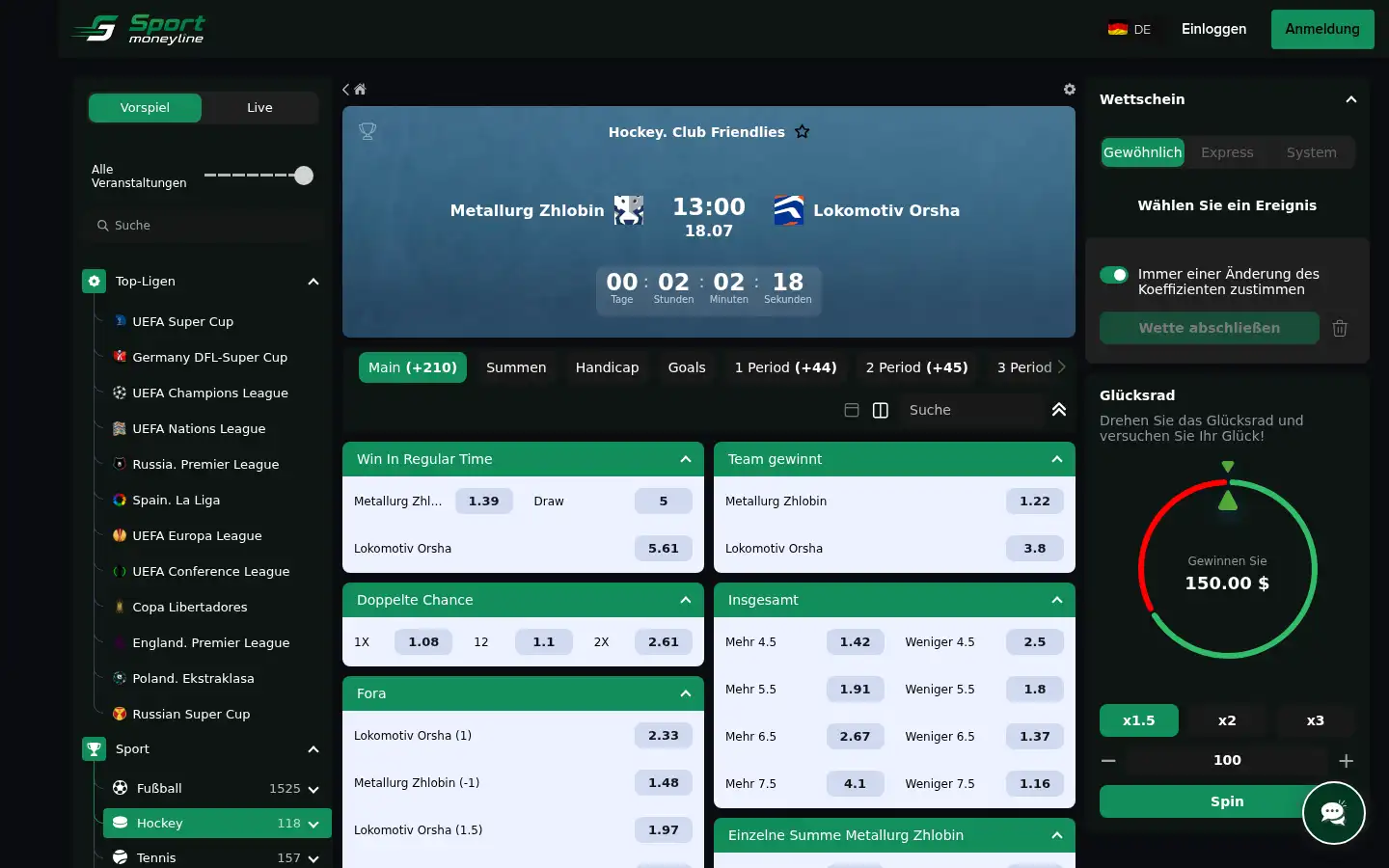Open Germany DFL-Super Cup league
The width and height of the screenshot is (1389, 868).
tap(209, 357)
